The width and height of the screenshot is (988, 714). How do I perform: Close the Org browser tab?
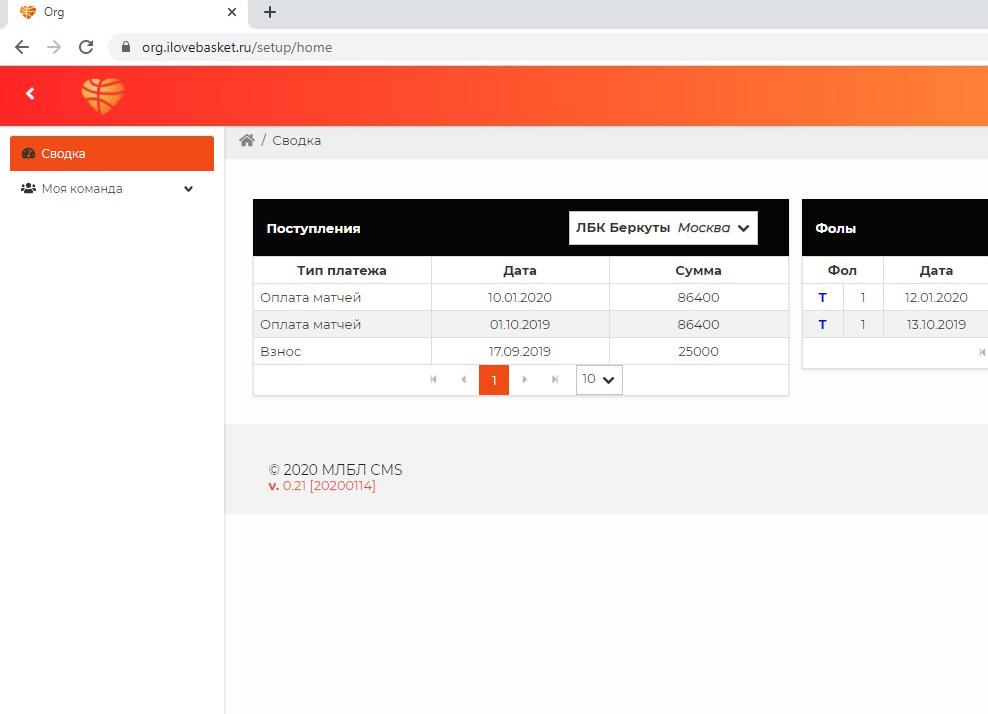point(232,13)
